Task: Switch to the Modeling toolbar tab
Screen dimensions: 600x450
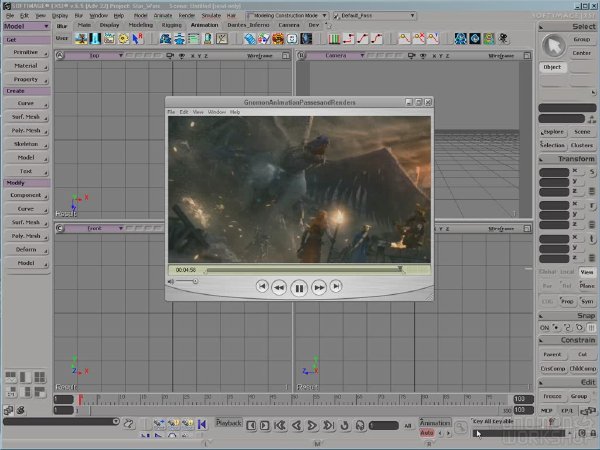Action: (140, 25)
